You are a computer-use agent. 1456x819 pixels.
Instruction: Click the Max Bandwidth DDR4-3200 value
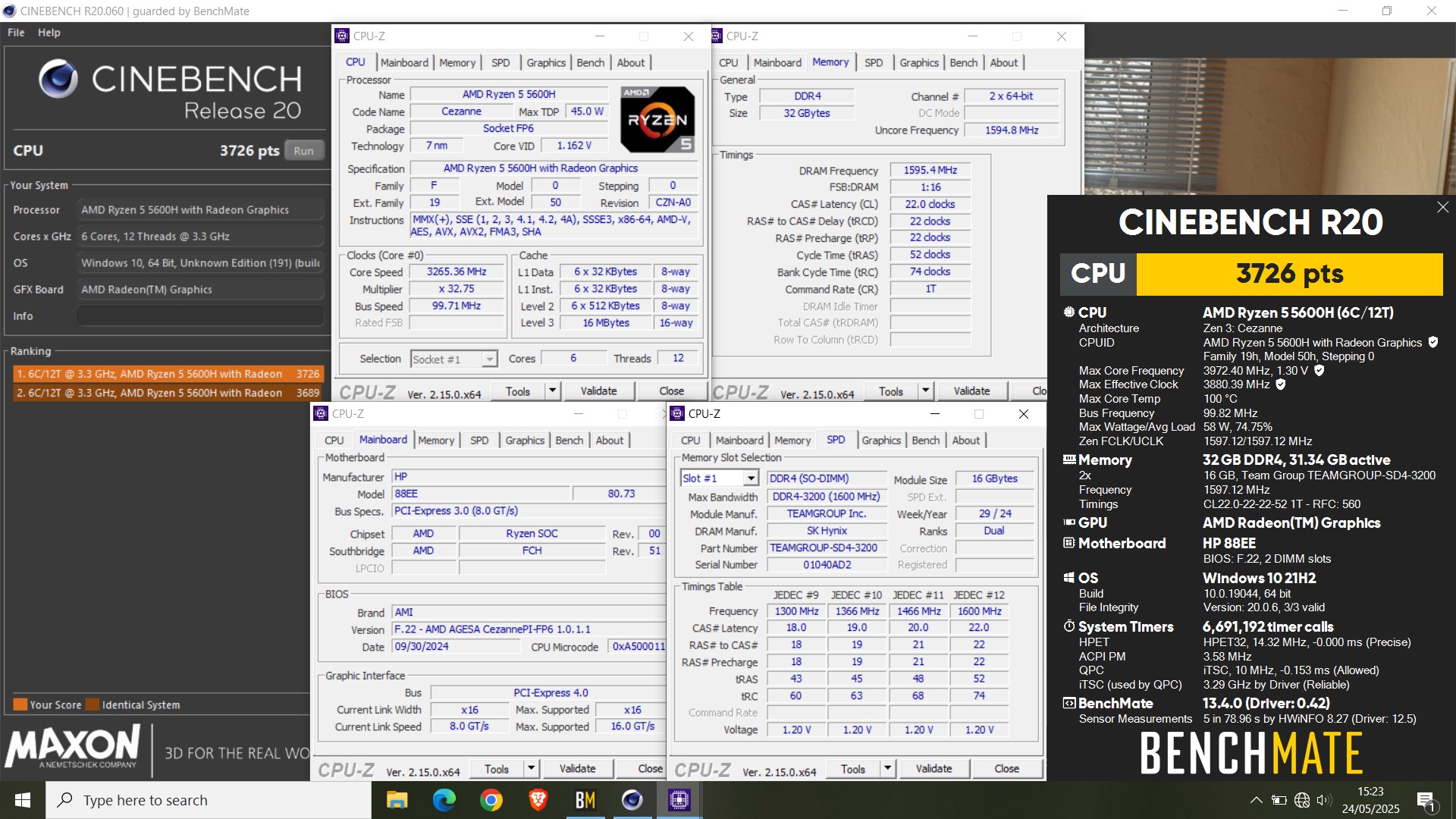coord(827,497)
